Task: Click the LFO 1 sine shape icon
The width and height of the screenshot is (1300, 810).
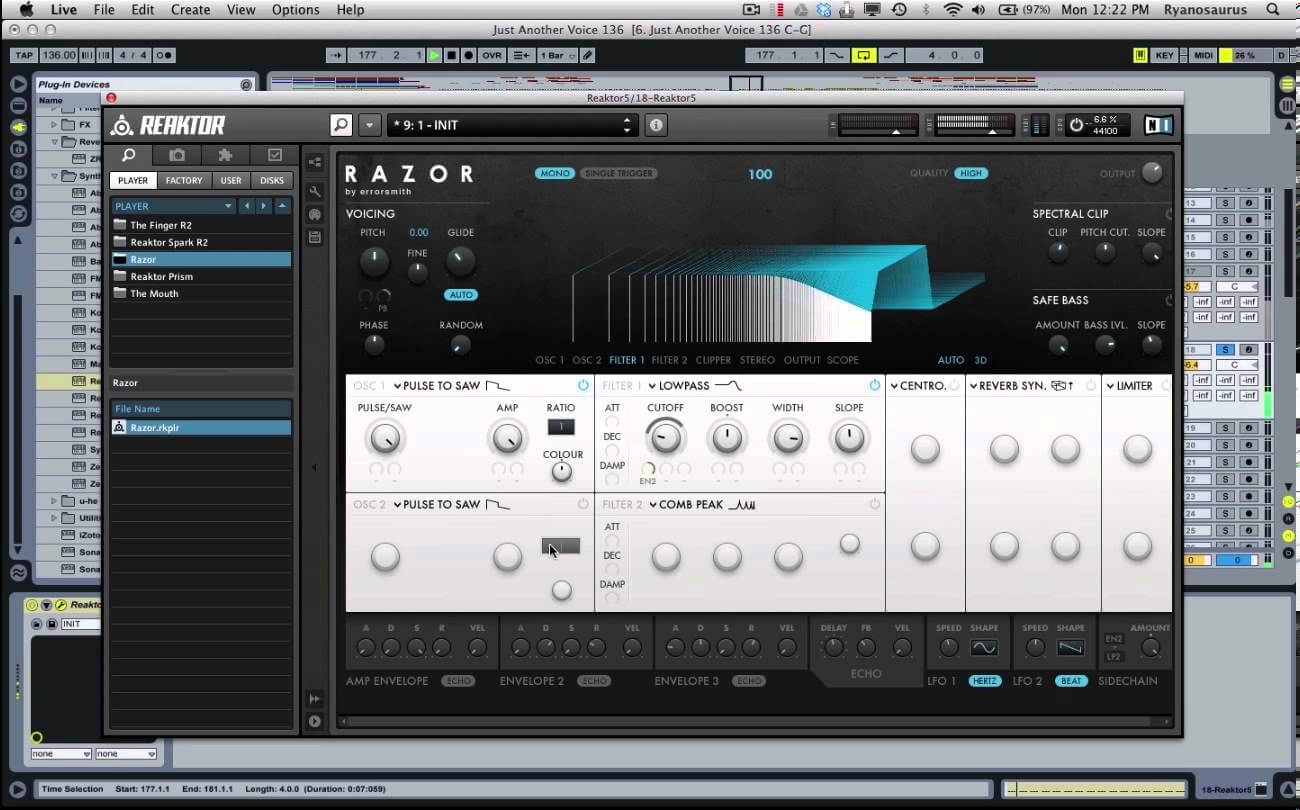Action: (984, 648)
